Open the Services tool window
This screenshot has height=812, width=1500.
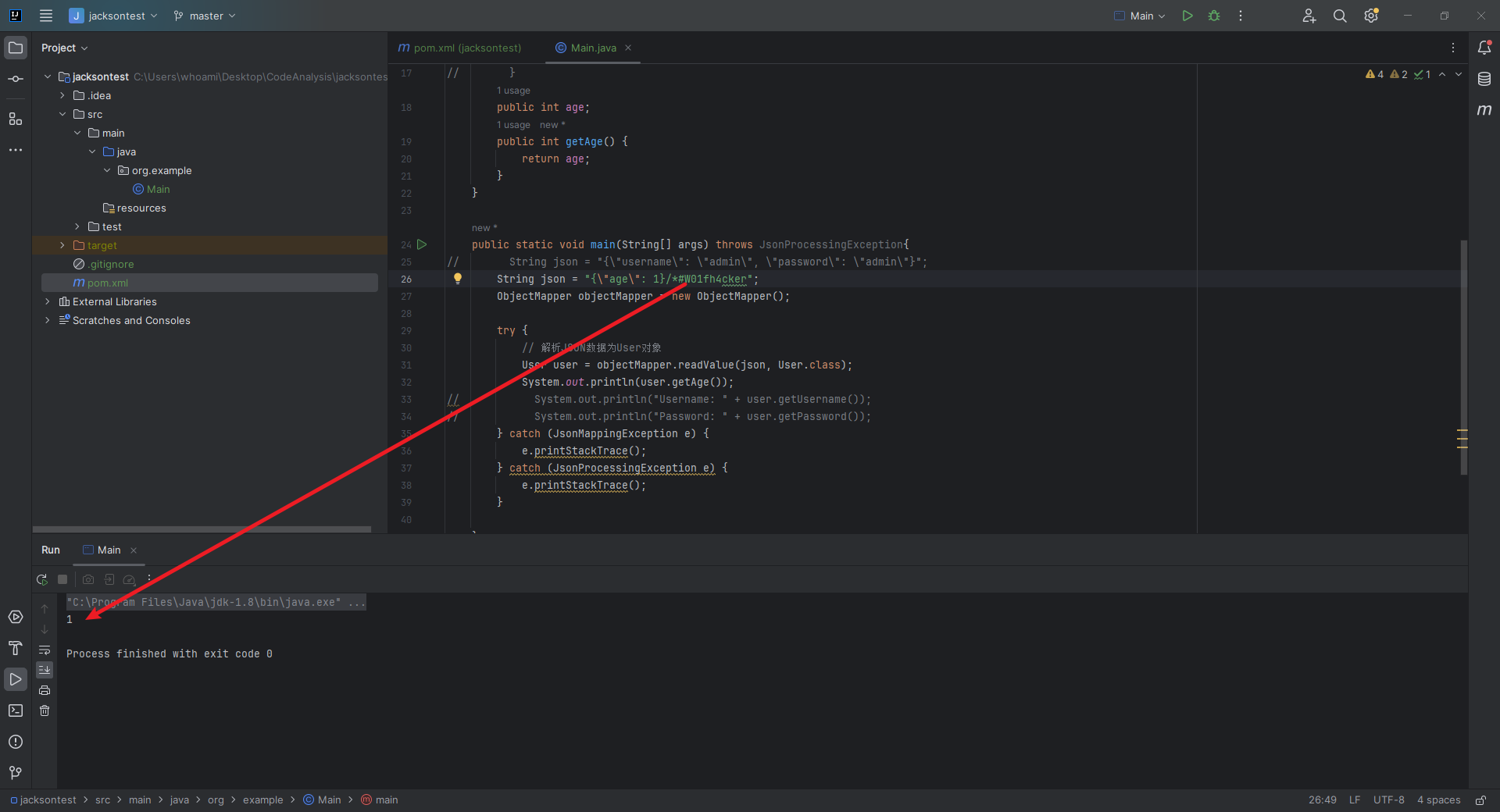pos(16,617)
